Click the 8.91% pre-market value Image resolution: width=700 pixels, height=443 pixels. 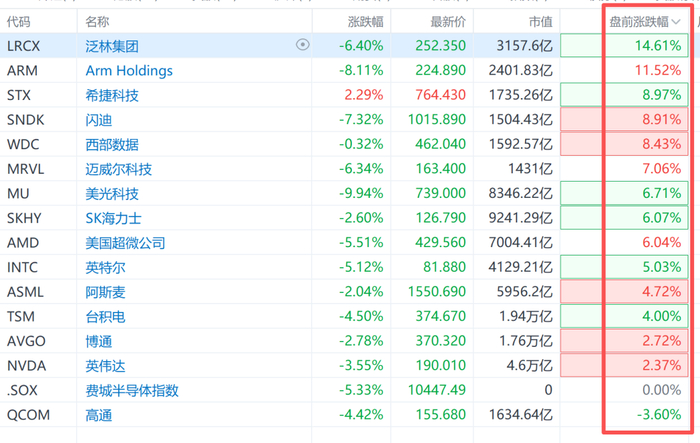tap(662, 119)
